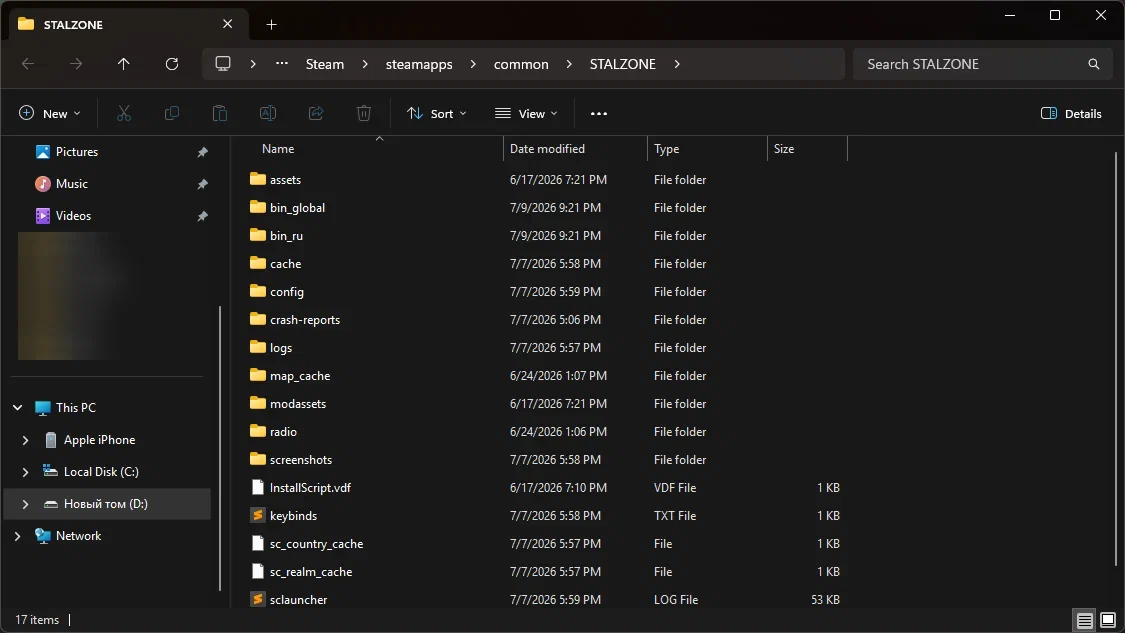Go up one folder with Up arrow
The height and width of the screenshot is (633, 1125).
coord(123,64)
